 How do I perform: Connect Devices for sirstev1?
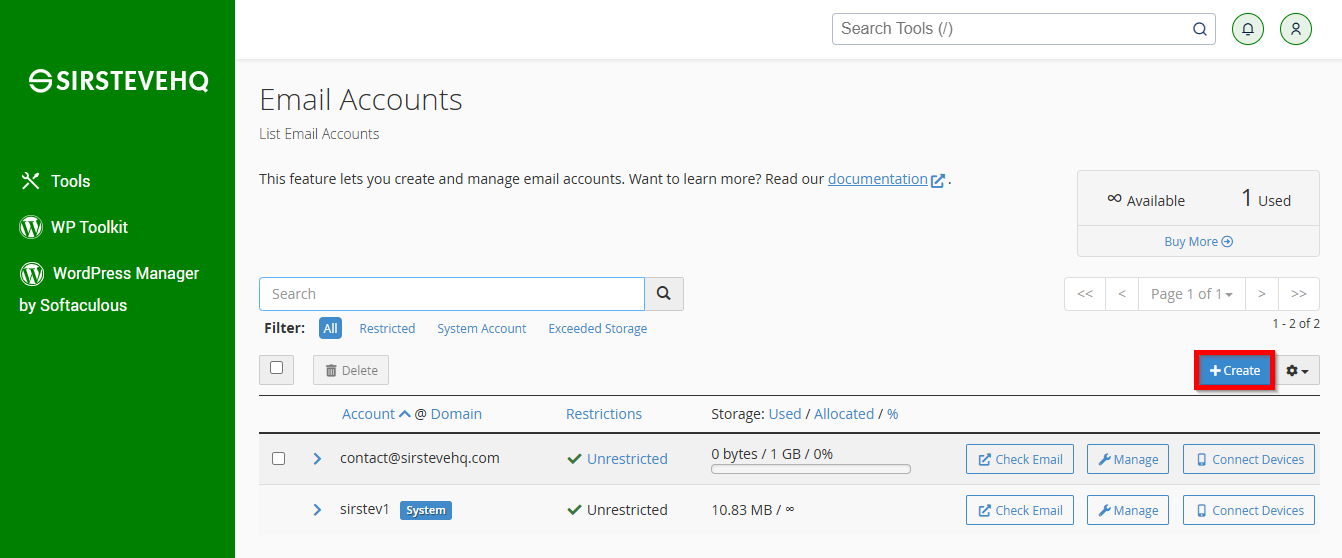click(1249, 510)
